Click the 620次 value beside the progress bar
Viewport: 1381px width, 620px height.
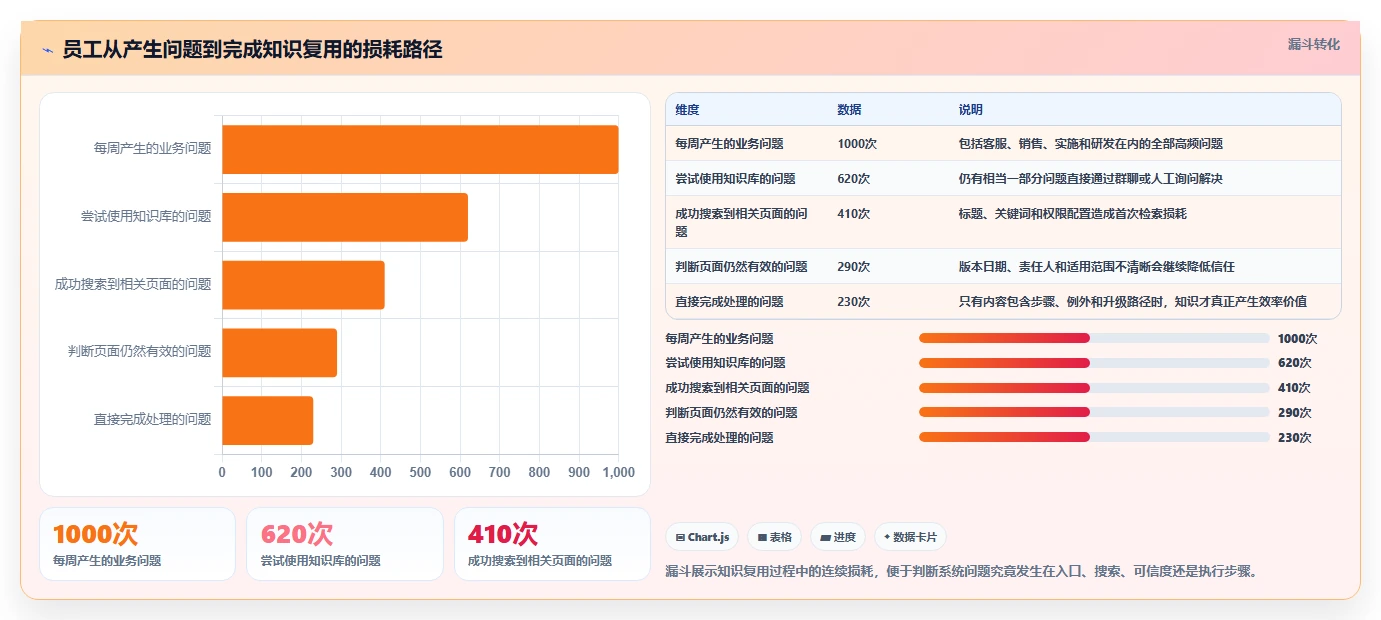tap(1294, 363)
